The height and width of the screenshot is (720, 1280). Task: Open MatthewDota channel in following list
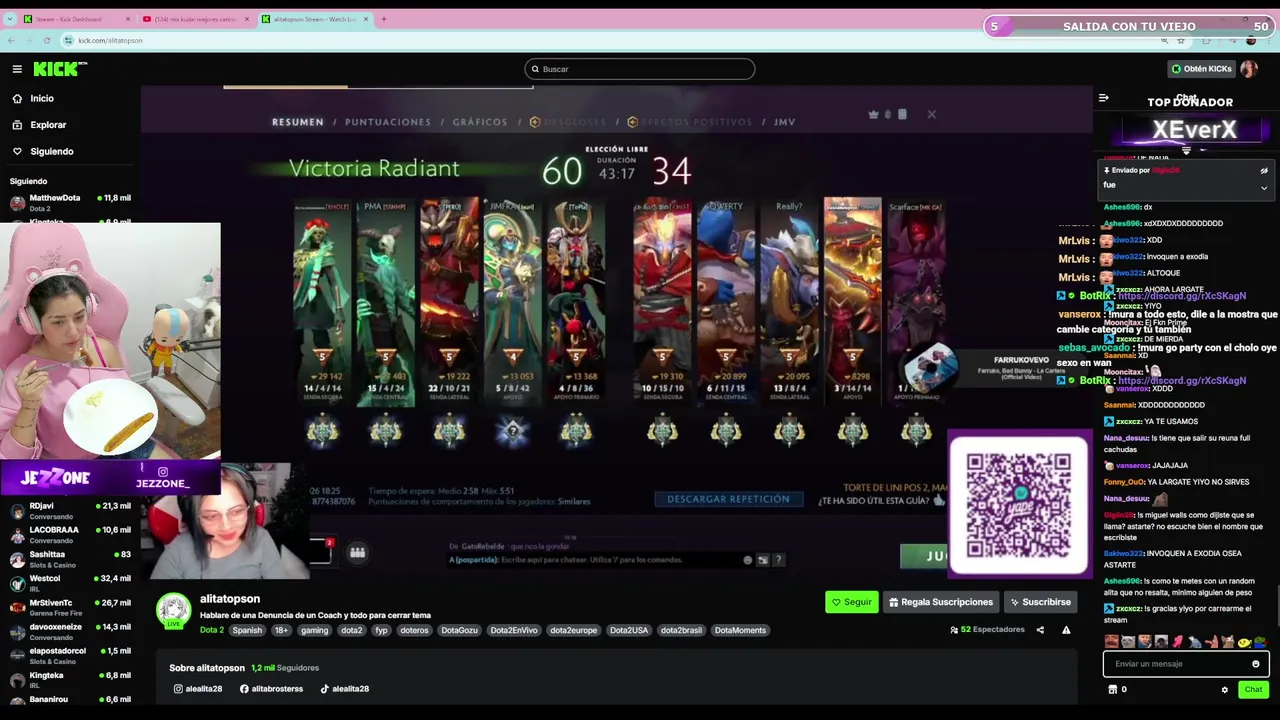tap(70, 202)
